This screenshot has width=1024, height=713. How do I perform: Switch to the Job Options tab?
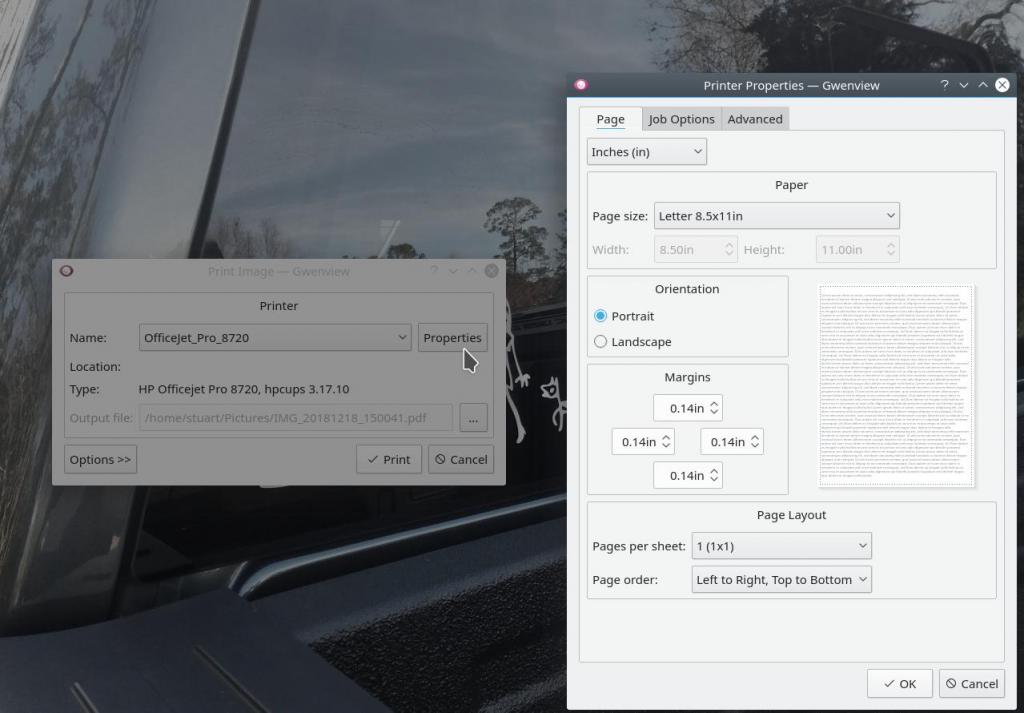click(x=681, y=119)
